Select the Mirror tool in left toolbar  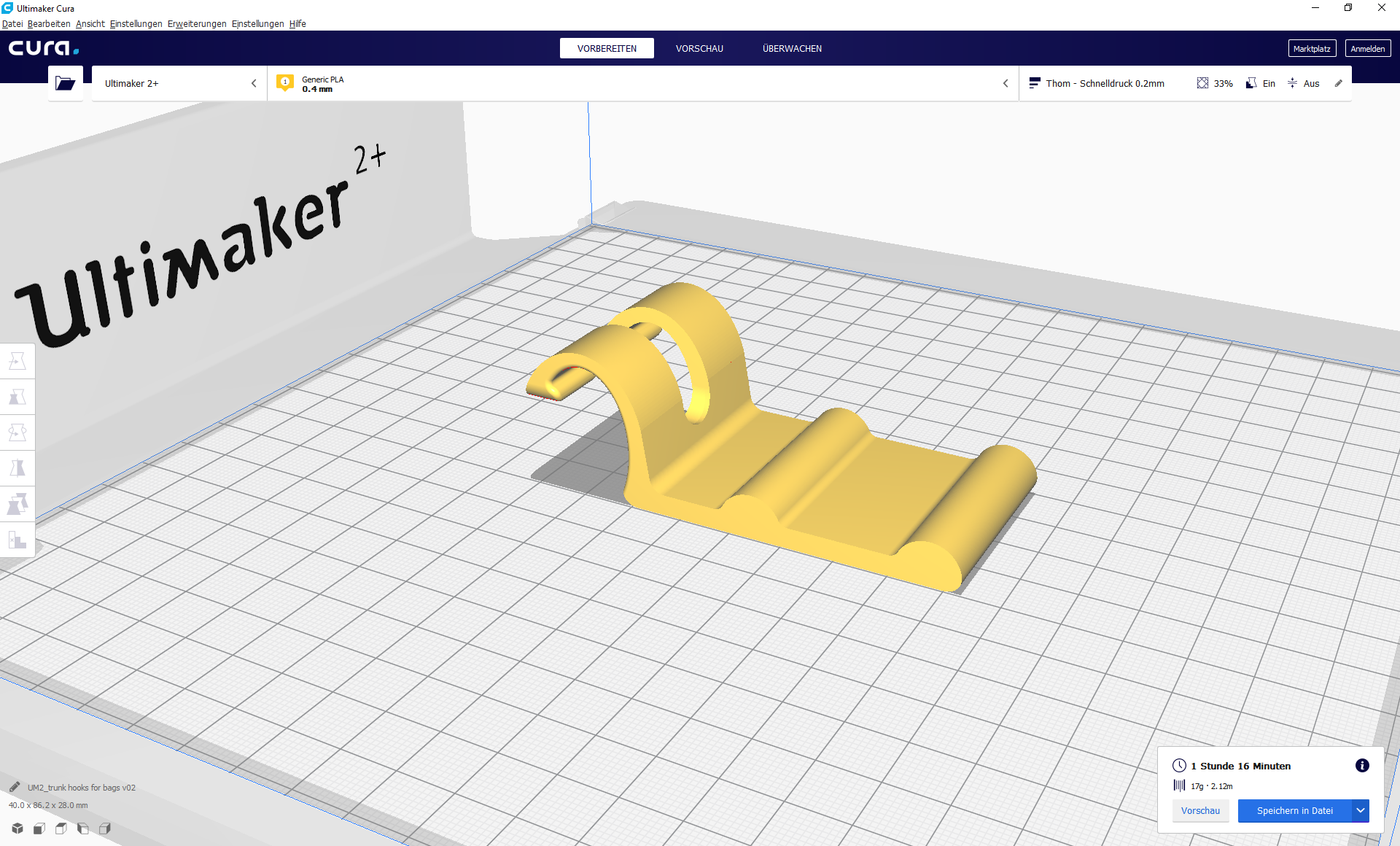click(17, 468)
